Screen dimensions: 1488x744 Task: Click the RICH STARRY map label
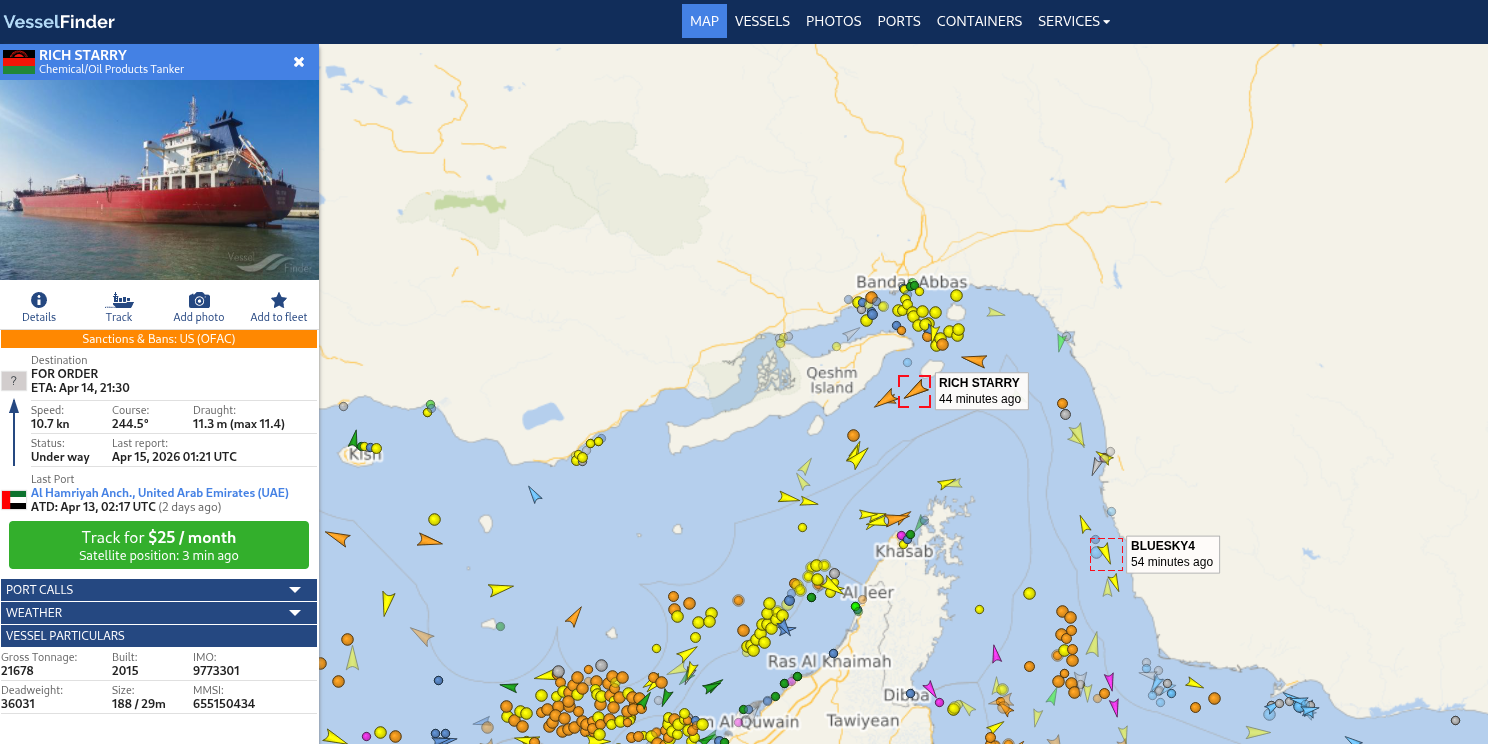(x=981, y=391)
